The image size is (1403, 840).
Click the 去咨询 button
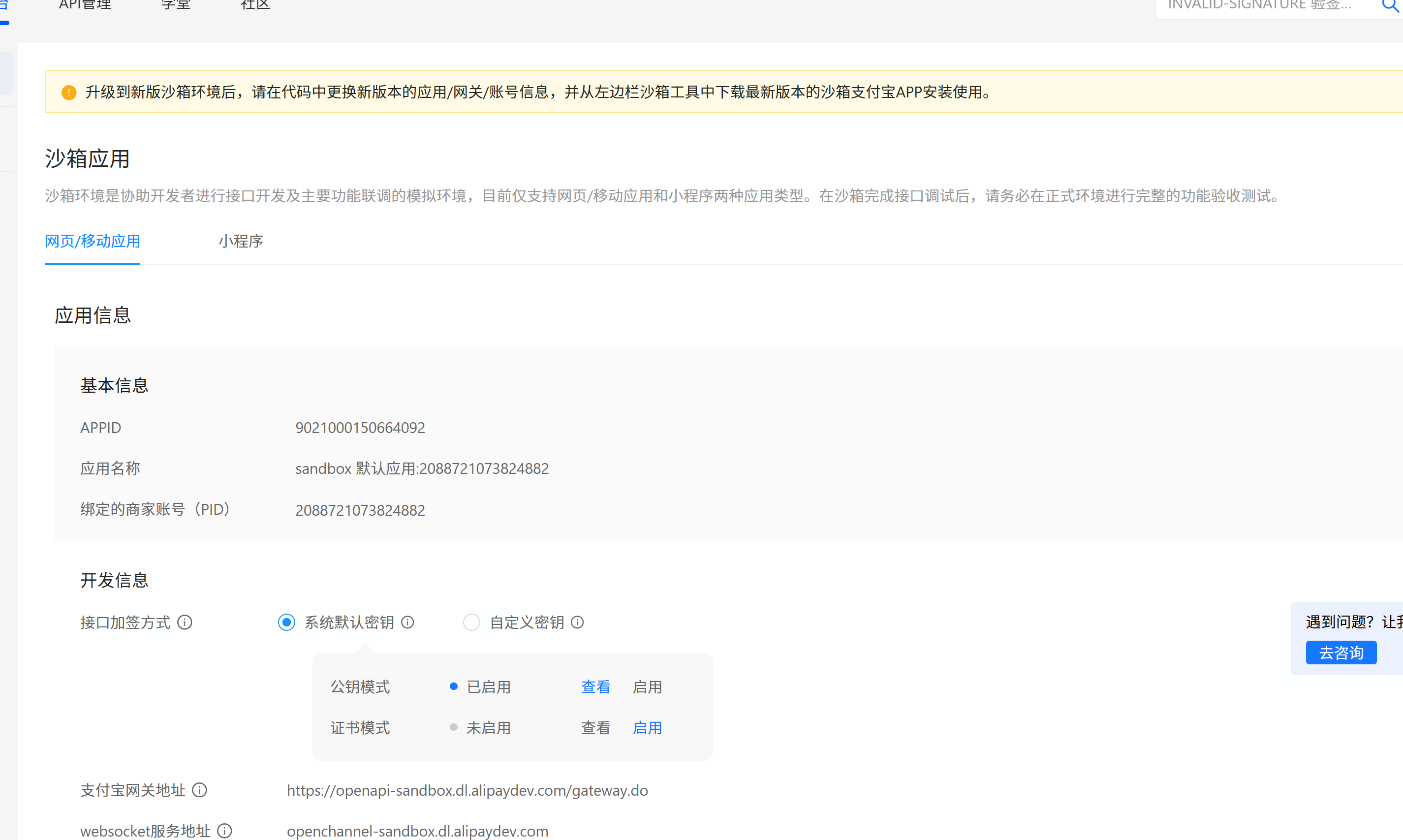1341,653
